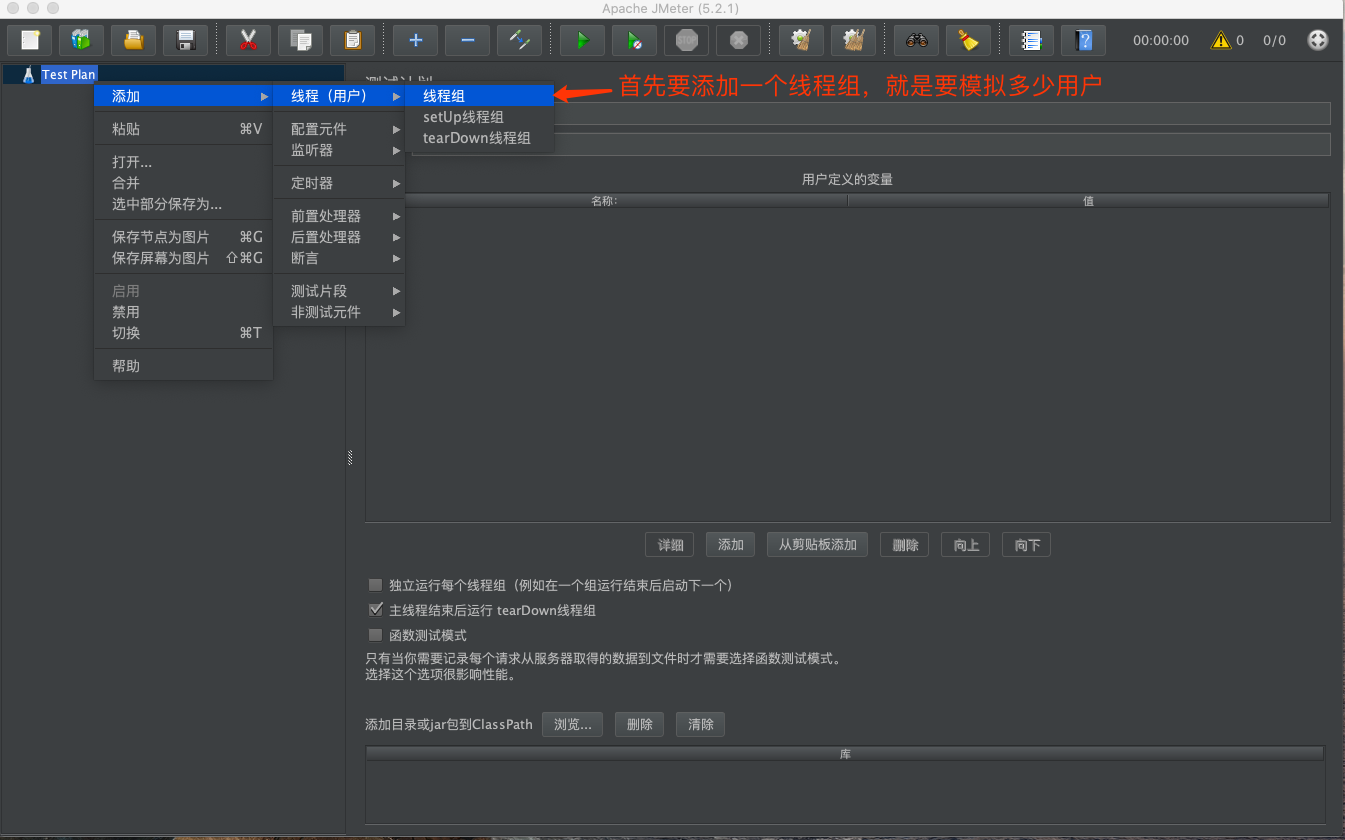1345x840 pixels.
Task: Click 删除 button next to 浏览
Action: click(640, 724)
